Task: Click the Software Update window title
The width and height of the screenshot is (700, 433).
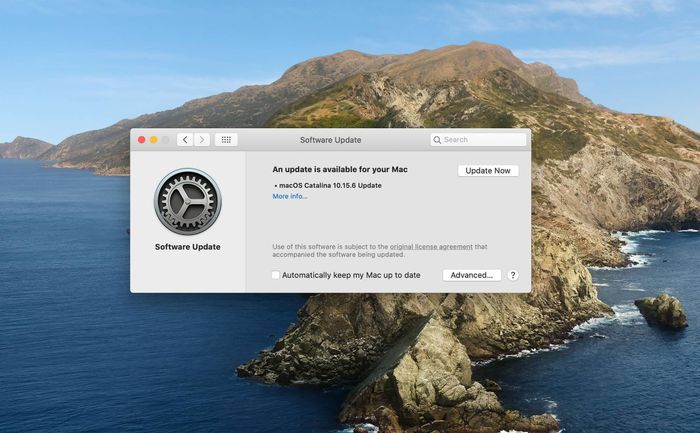Action: pyautogui.click(x=330, y=140)
